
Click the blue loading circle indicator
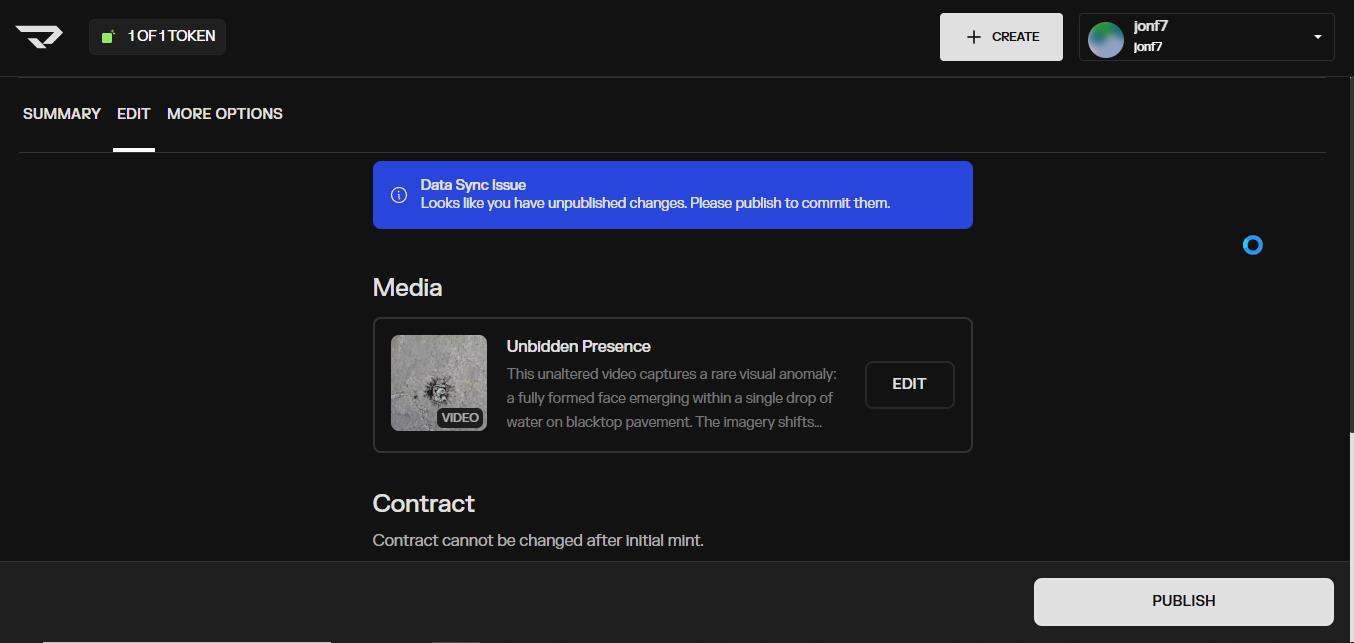(1252, 245)
